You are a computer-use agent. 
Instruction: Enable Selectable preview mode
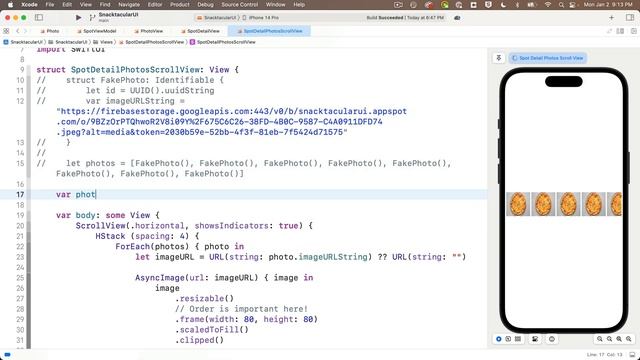[508, 339]
